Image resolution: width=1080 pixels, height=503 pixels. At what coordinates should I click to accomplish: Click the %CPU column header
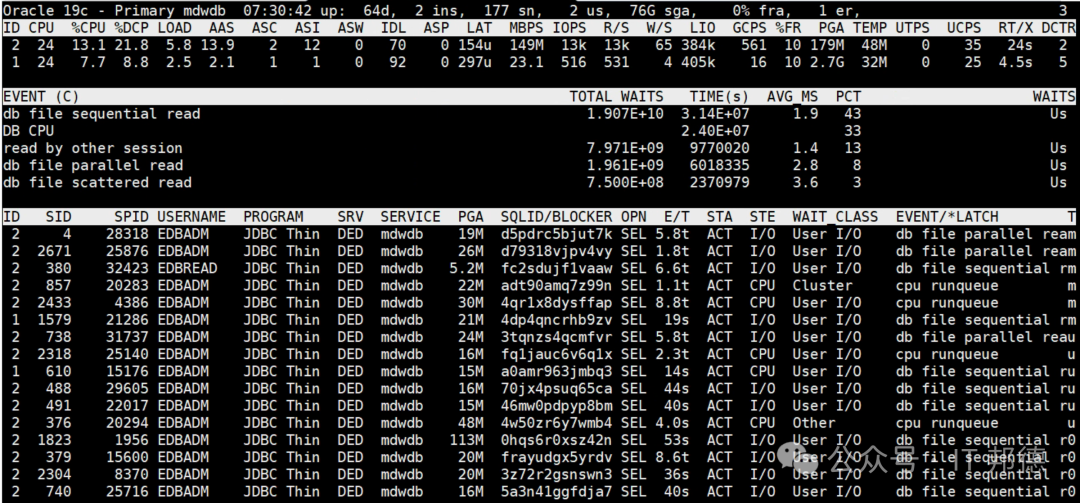[x=87, y=28]
